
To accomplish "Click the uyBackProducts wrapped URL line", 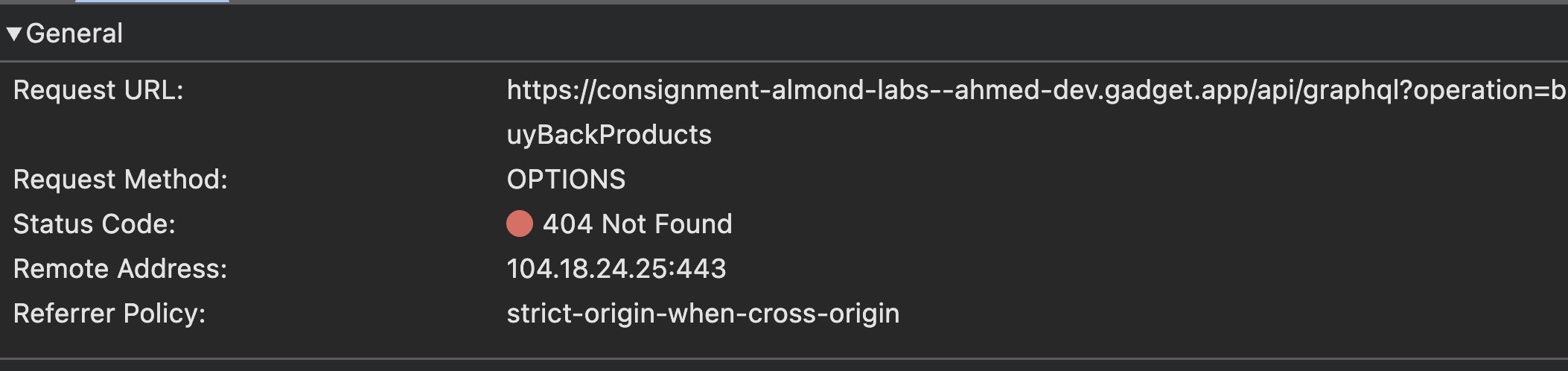I will [609, 135].
